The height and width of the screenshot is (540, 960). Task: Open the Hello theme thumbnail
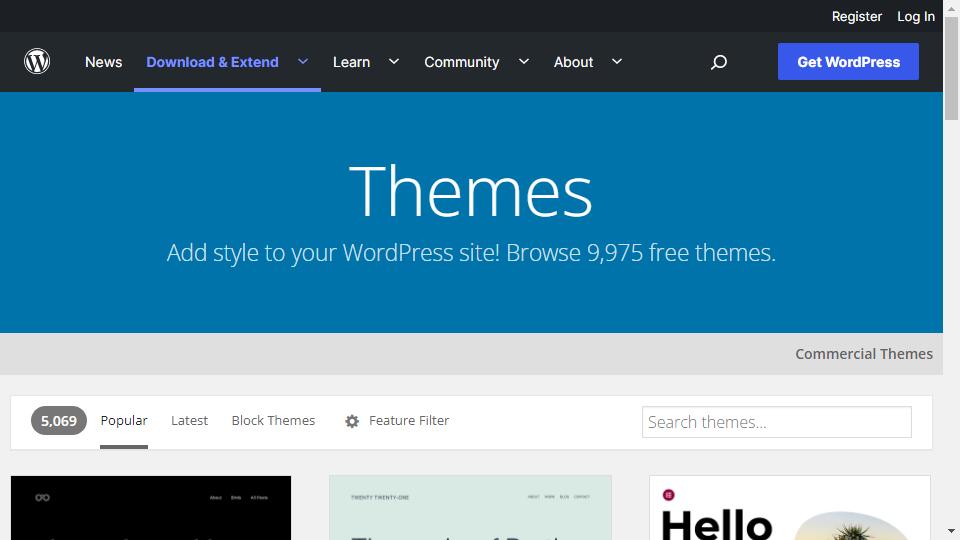790,508
